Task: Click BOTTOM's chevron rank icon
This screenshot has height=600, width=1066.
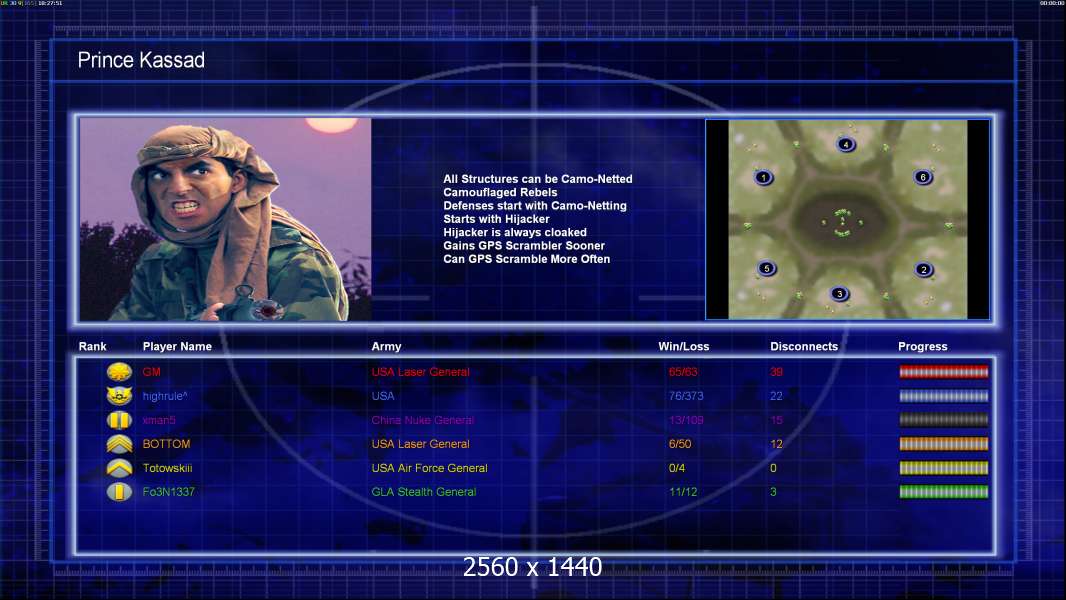Action: coord(120,444)
